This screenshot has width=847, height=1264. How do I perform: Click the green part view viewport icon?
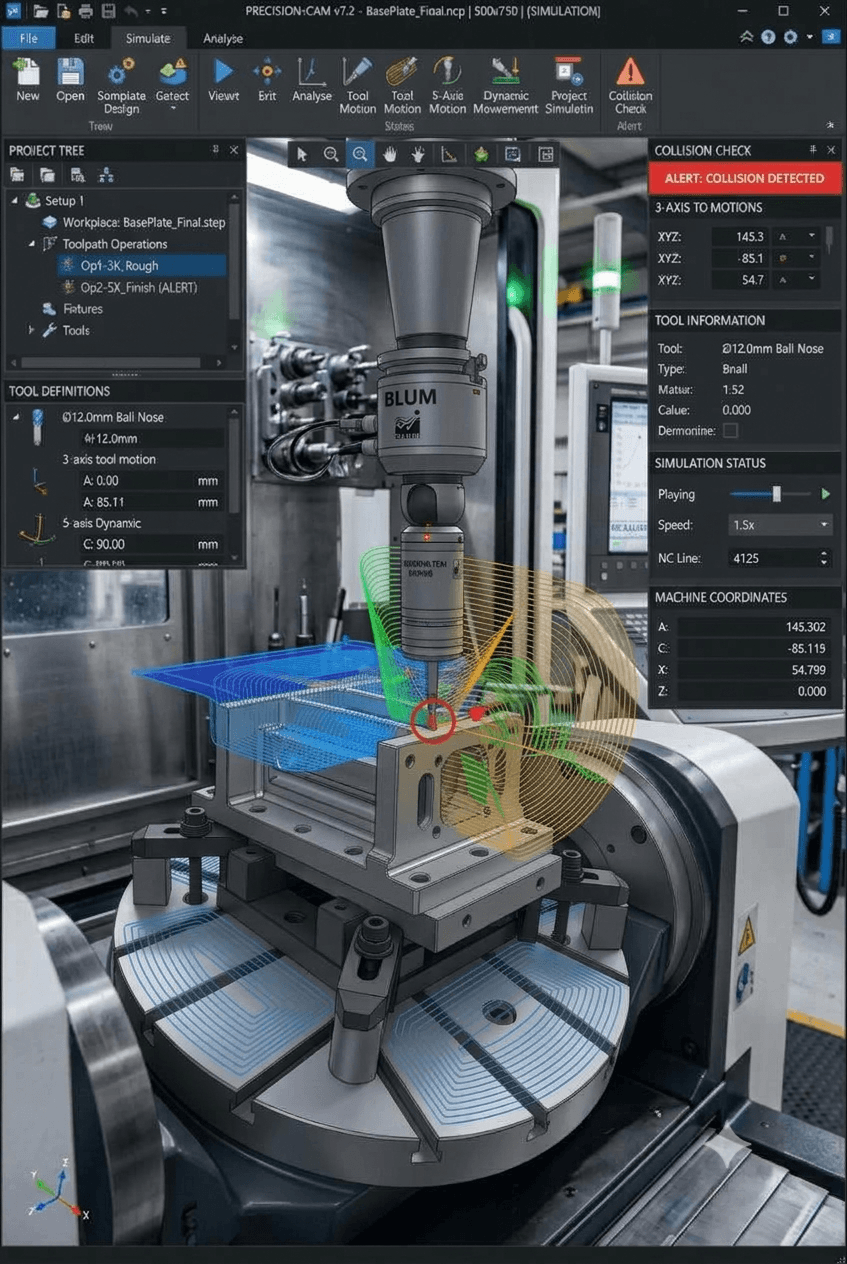coord(481,154)
